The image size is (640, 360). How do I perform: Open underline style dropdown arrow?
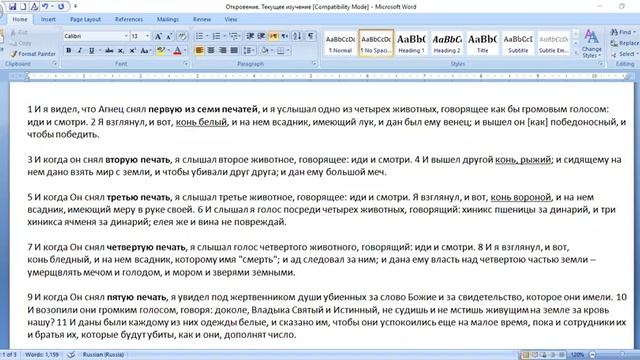[x=99, y=51]
